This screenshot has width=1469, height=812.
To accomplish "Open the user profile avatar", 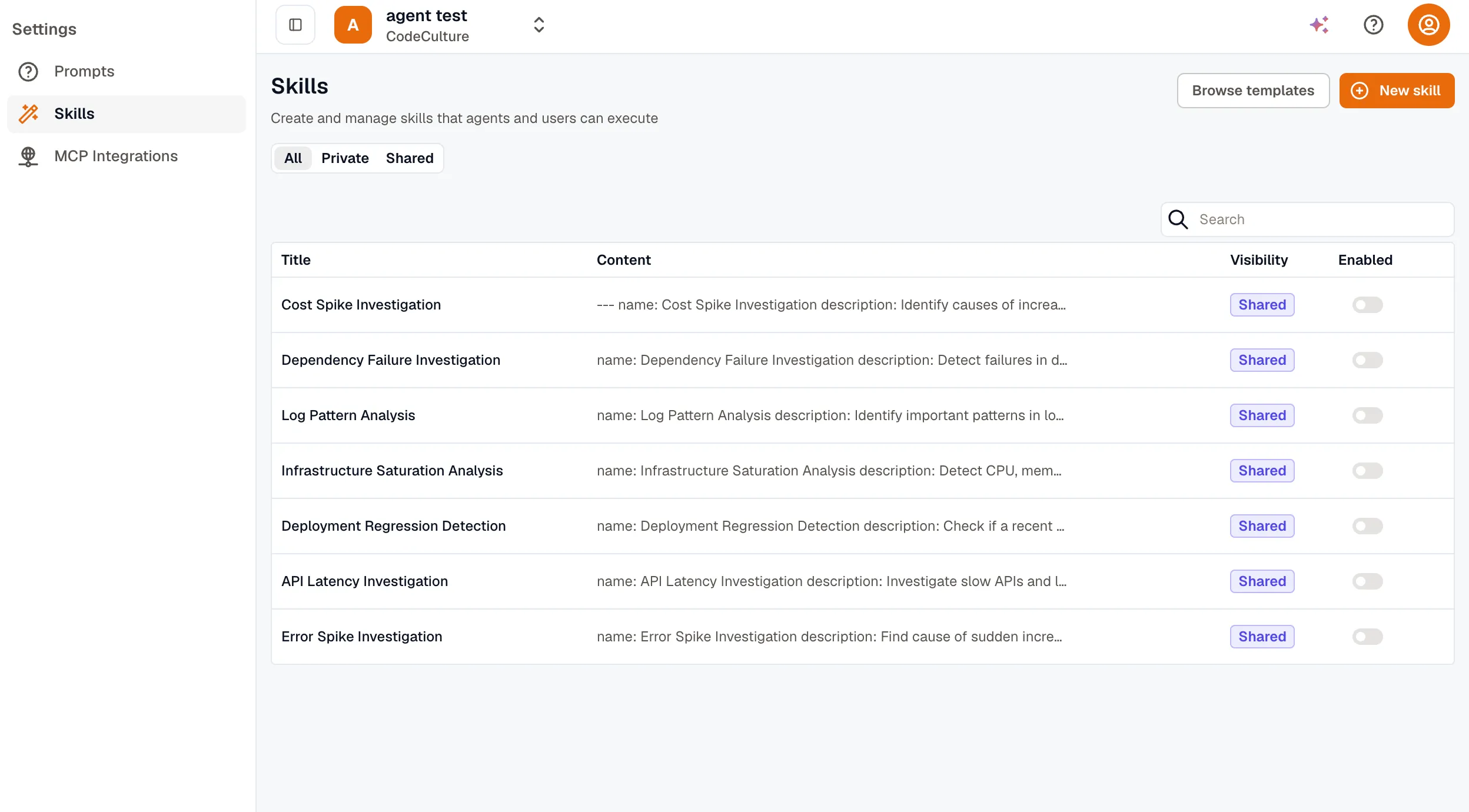I will point(1428,25).
